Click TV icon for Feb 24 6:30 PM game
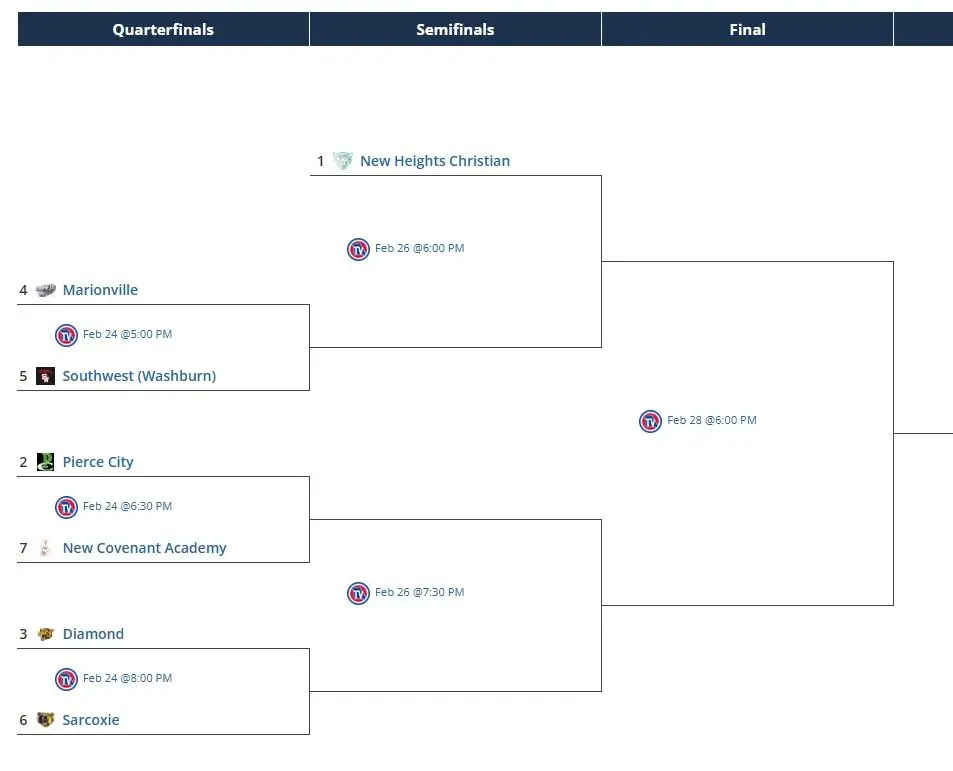Image resolution: width=953 pixels, height=771 pixels. tap(66, 507)
